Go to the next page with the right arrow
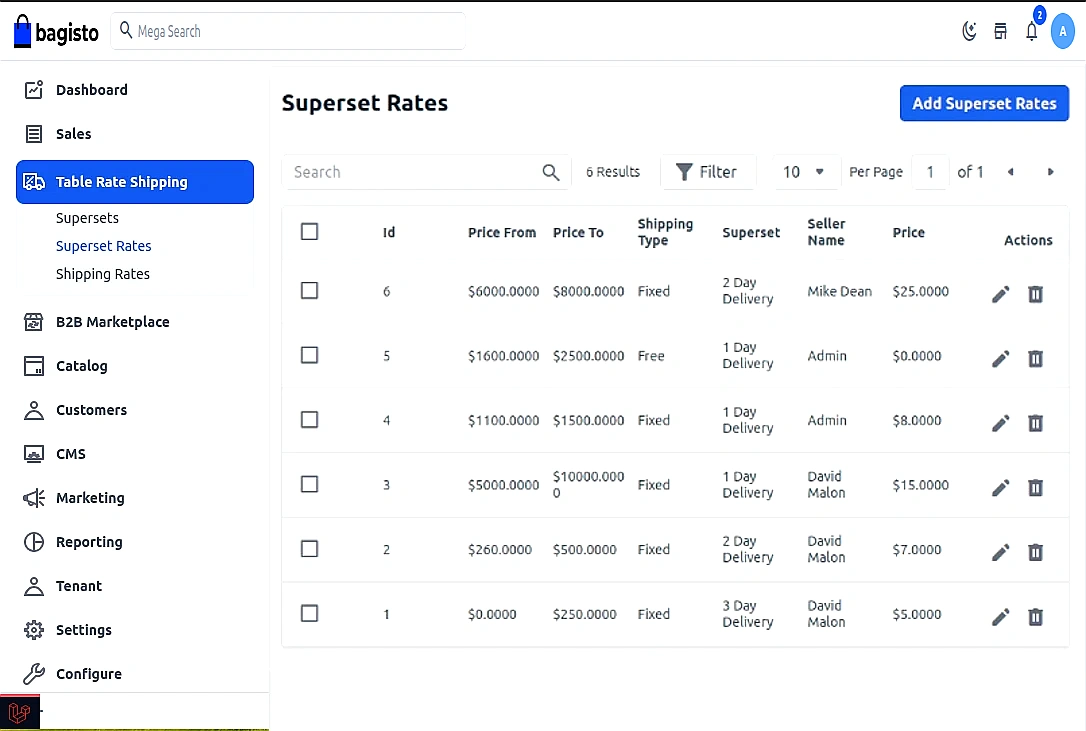 [1050, 171]
